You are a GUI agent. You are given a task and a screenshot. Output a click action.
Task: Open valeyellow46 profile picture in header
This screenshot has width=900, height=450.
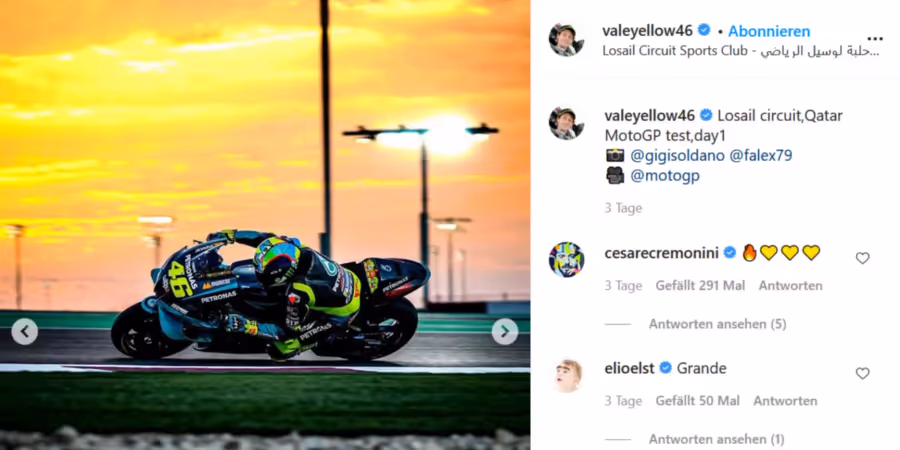click(566, 40)
